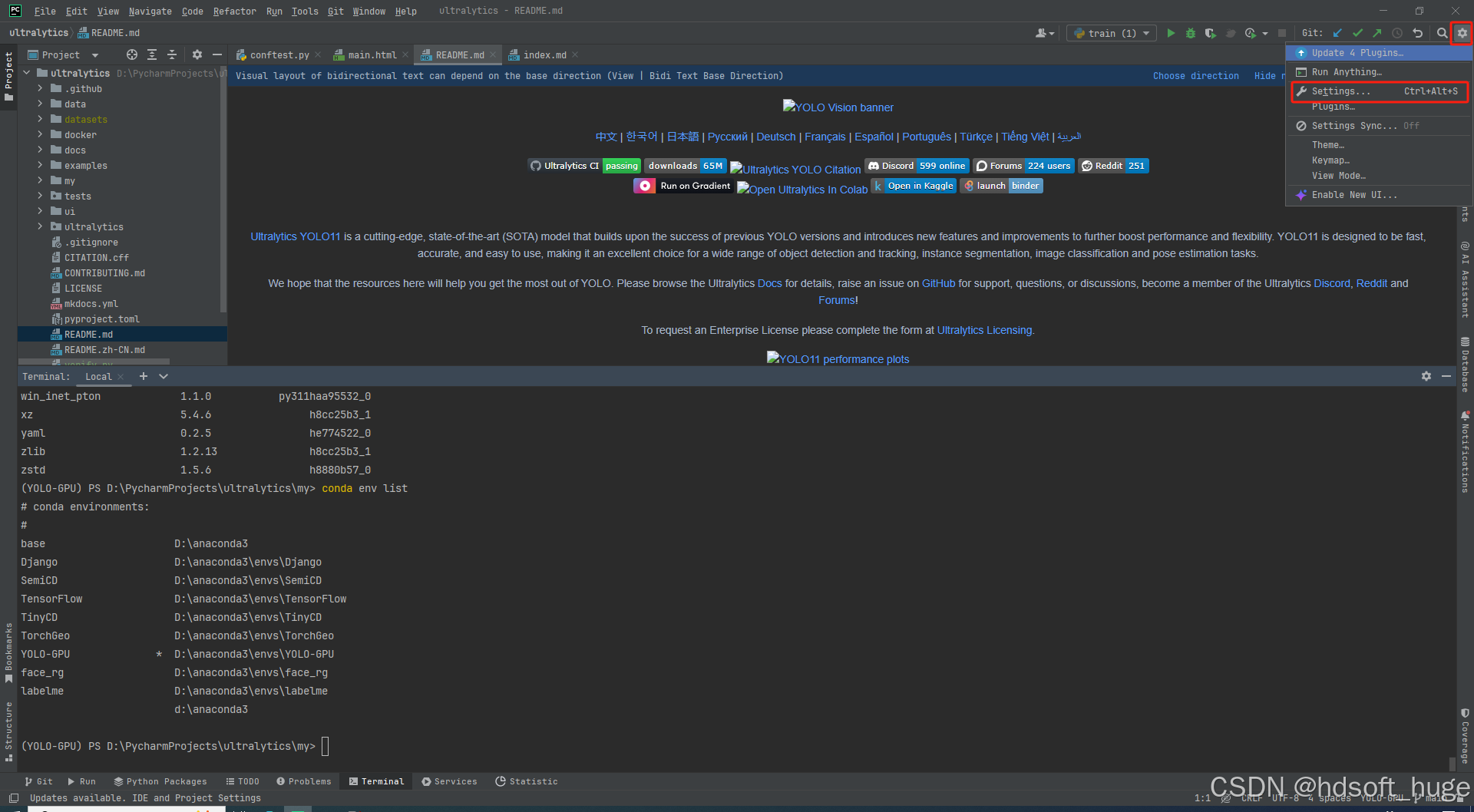Open Search Everywhere magnifier icon

[1442, 33]
